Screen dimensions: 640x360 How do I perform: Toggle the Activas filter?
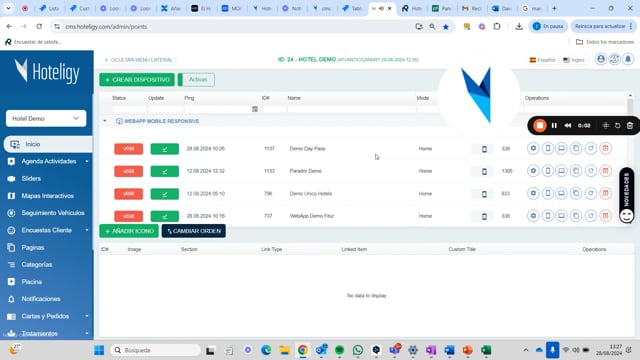tap(196, 80)
